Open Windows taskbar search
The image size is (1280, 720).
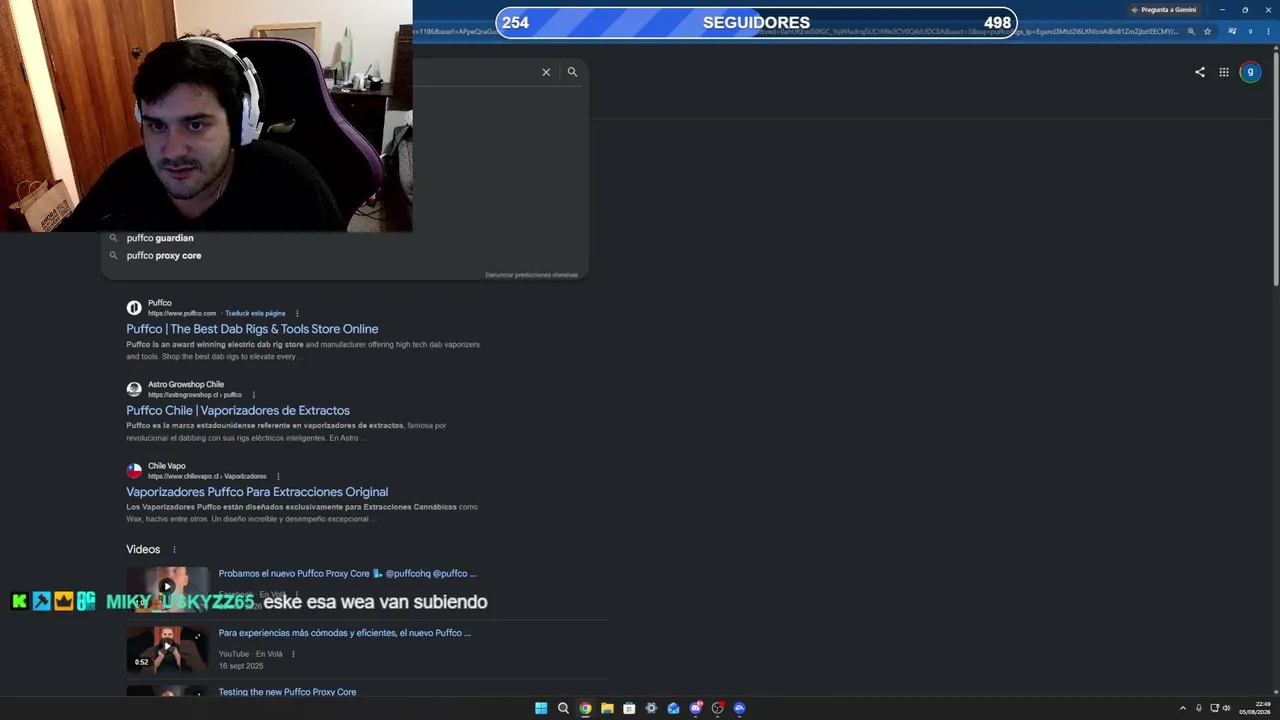coord(563,708)
